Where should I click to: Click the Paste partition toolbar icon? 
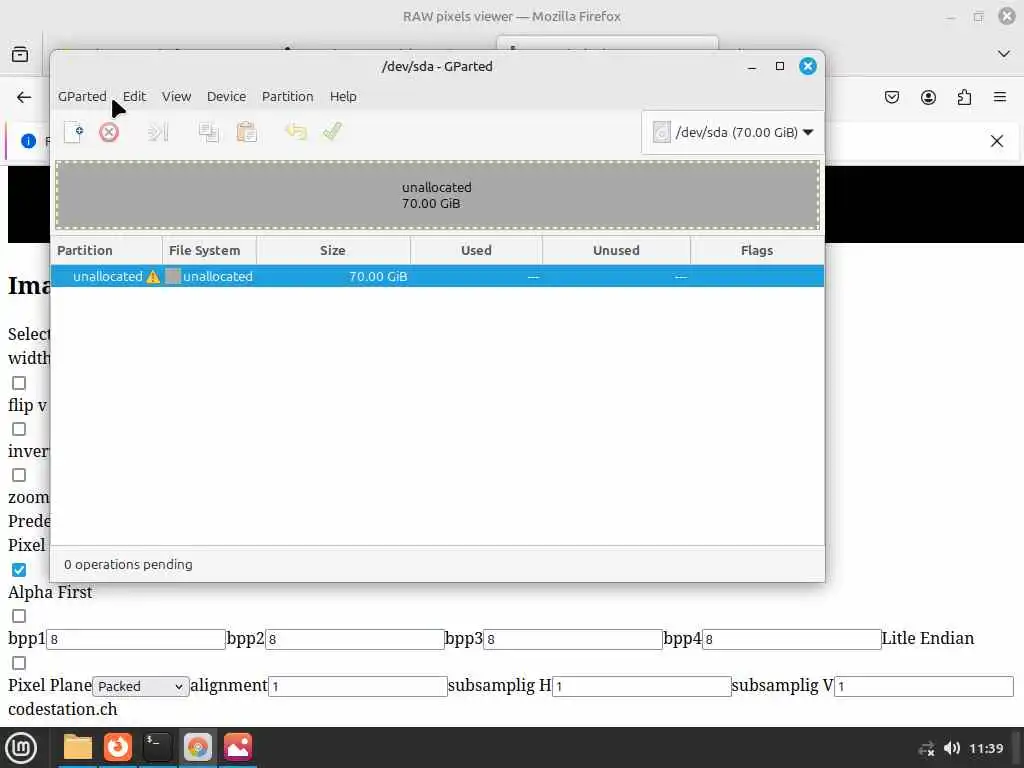pos(246,133)
